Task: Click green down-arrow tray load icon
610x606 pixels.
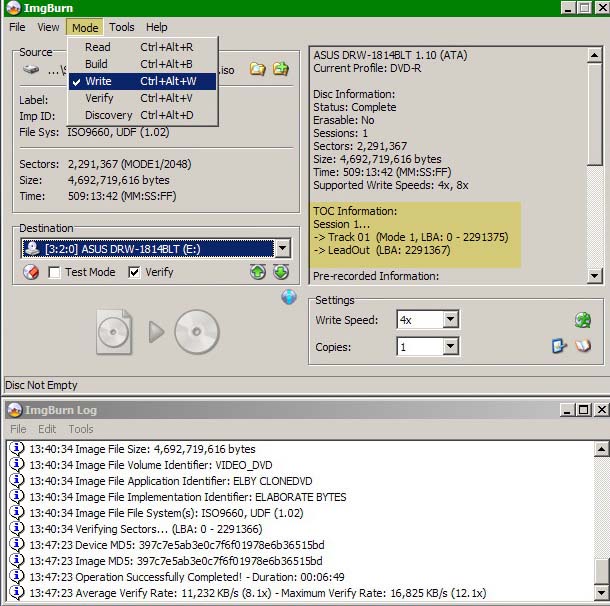Action: 281,272
